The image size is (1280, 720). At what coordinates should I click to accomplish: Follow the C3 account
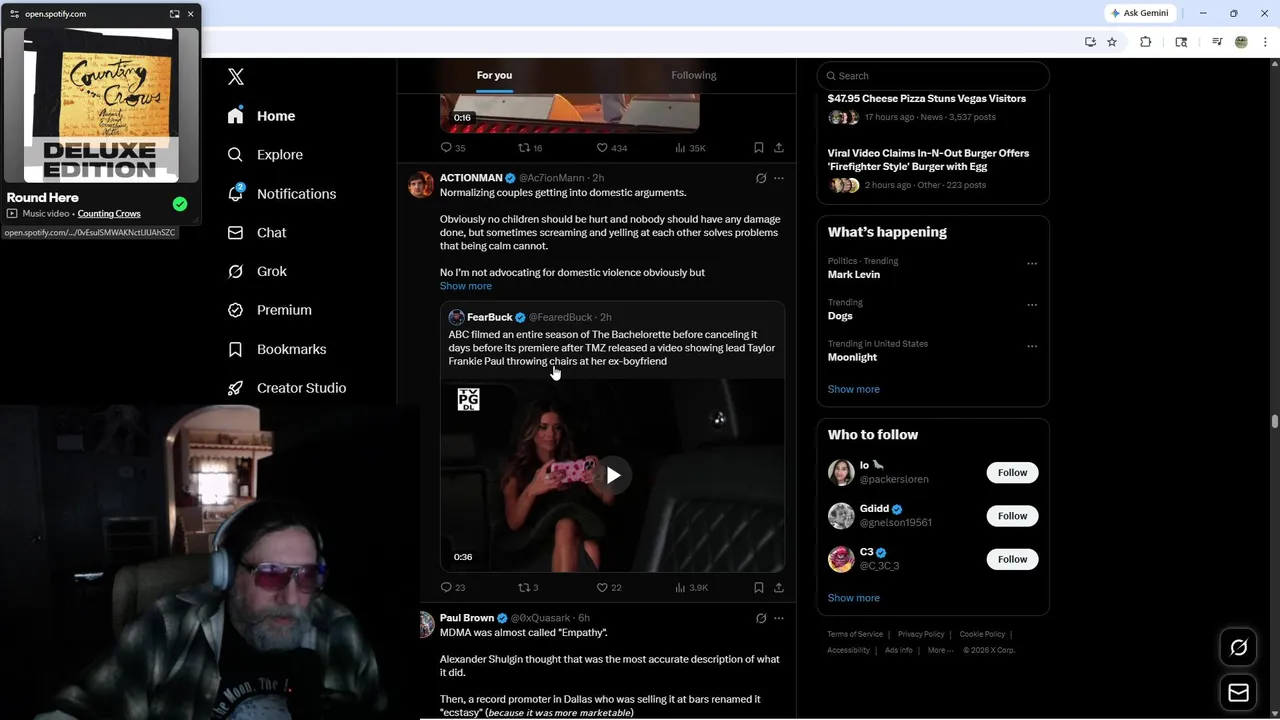1012,559
